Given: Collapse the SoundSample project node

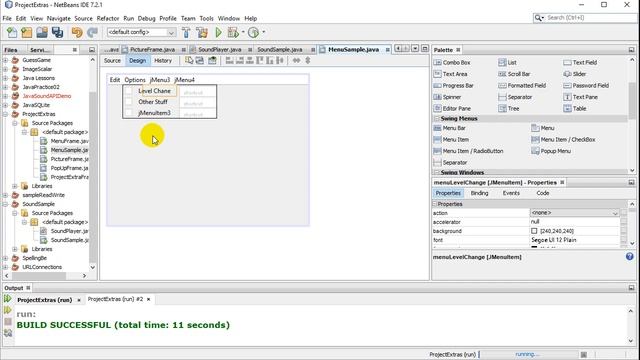Looking at the screenshot, I should 5,204.
